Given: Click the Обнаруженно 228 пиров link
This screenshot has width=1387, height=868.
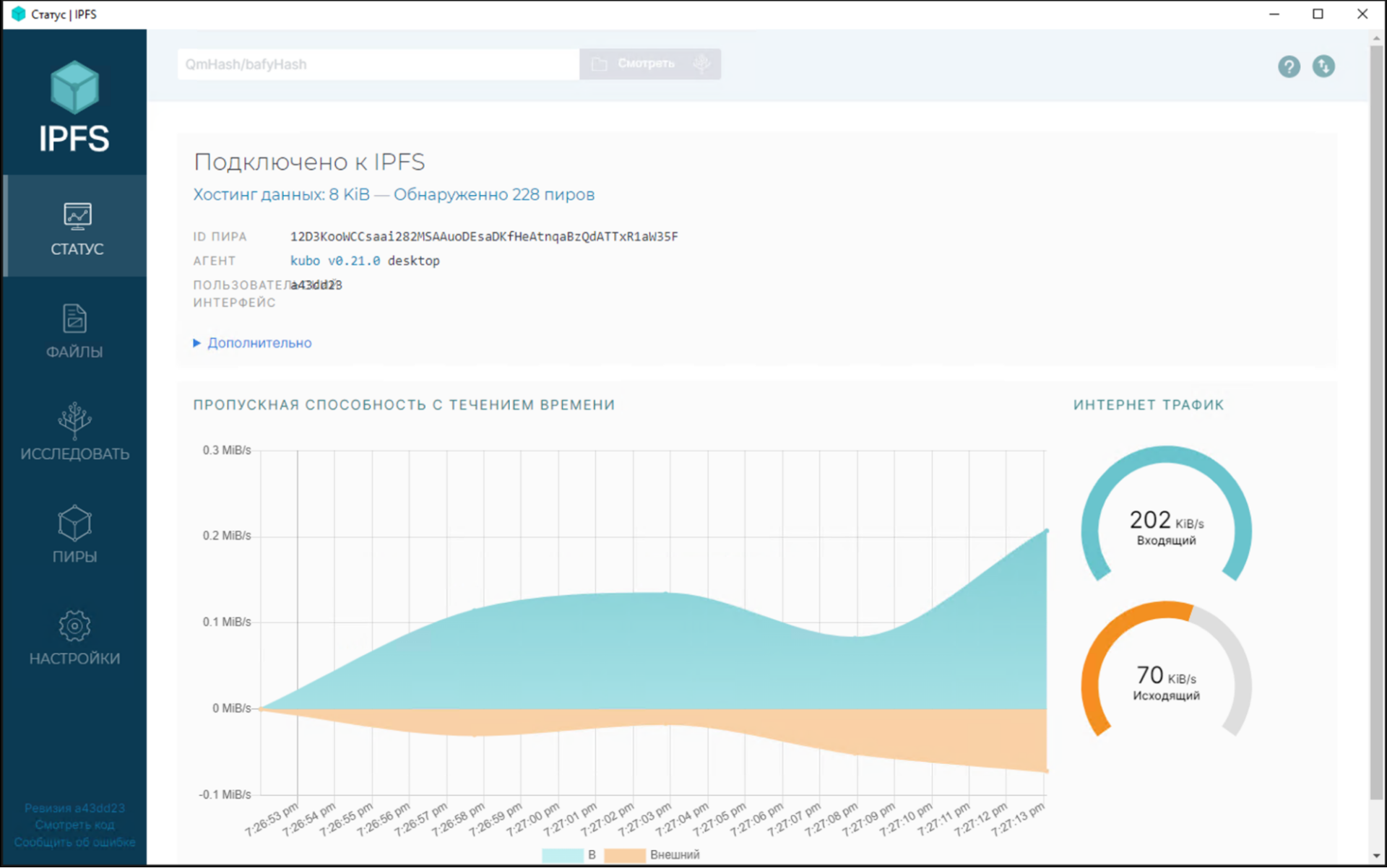Looking at the screenshot, I should pos(496,194).
